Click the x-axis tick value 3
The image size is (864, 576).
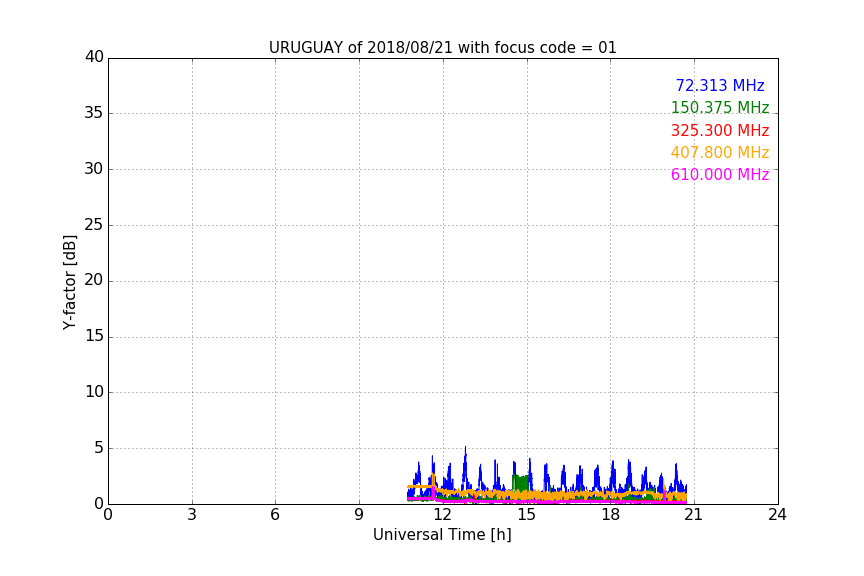192,515
